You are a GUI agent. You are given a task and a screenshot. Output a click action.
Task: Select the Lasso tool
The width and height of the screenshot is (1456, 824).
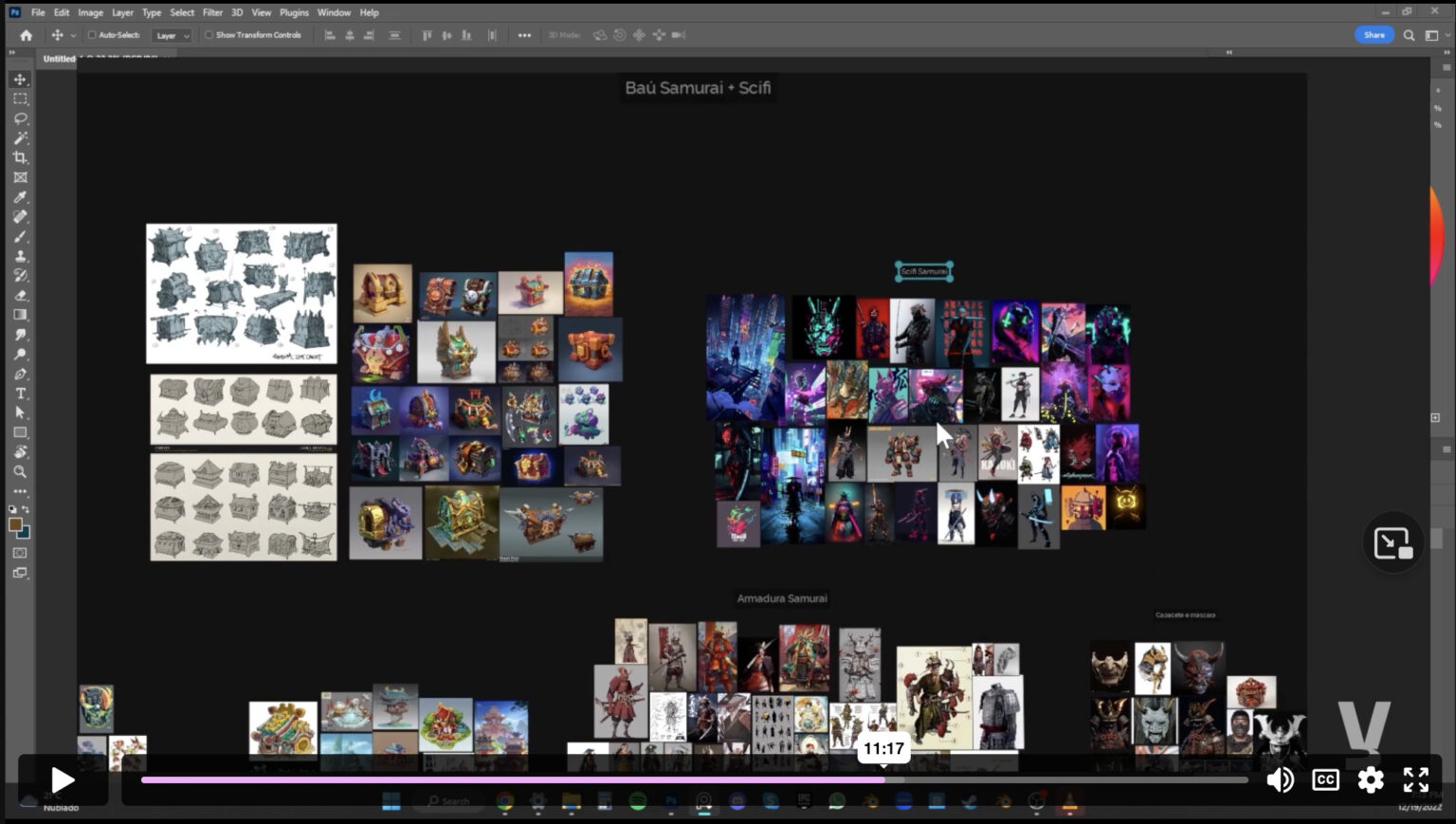click(20, 119)
